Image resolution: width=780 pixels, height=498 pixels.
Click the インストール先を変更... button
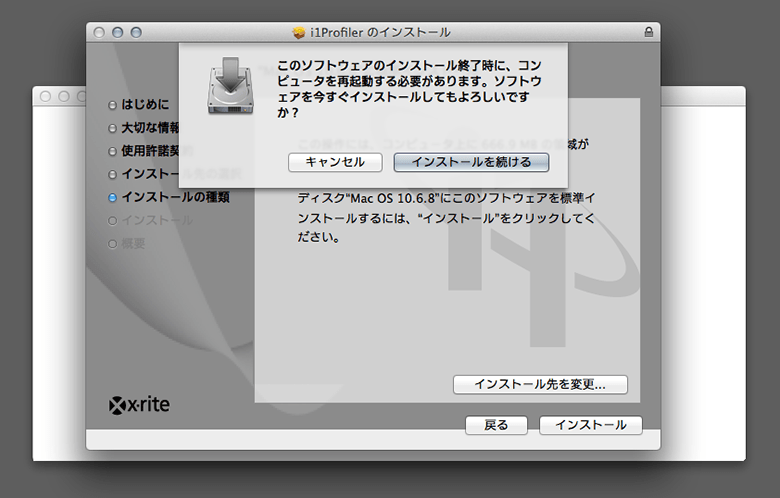pyautogui.click(x=540, y=385)
